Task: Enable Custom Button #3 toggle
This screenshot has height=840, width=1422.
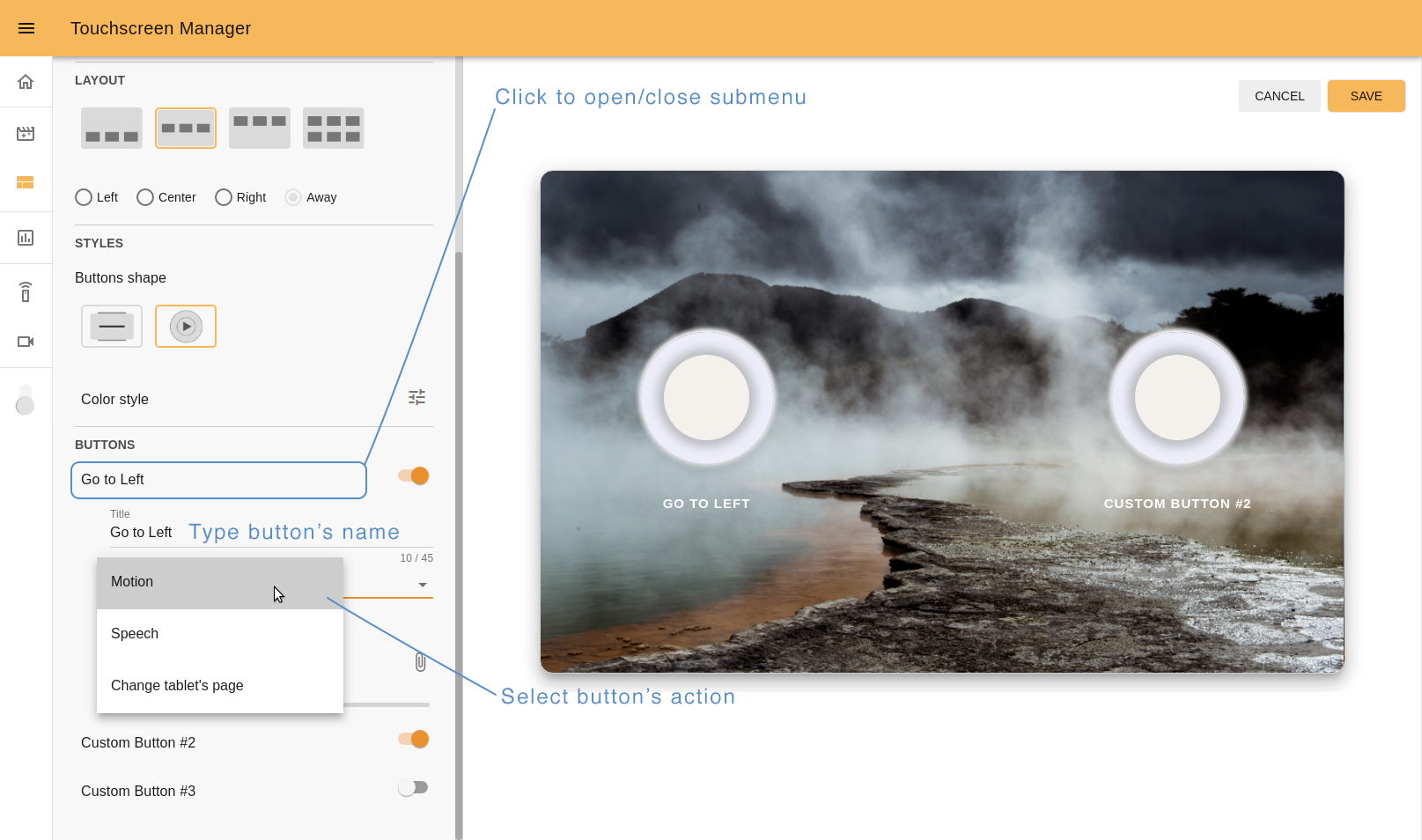Action: pos(412,788)
